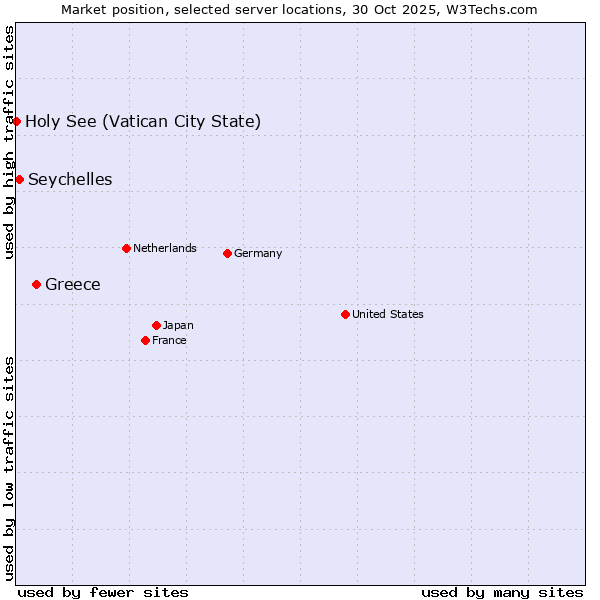Select the "France" label text
Viewport: 600px width, 600px height.
(x=169, y=341)
